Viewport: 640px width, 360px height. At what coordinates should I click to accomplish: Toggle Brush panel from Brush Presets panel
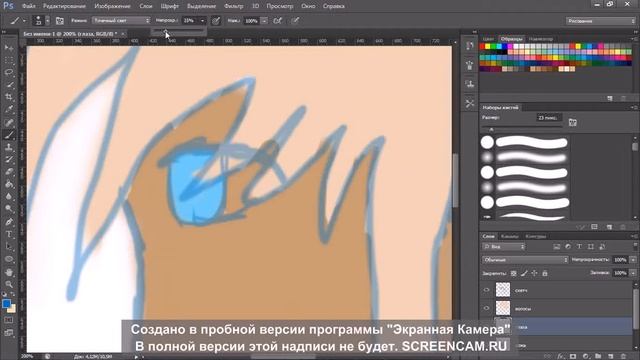point(572,122)
